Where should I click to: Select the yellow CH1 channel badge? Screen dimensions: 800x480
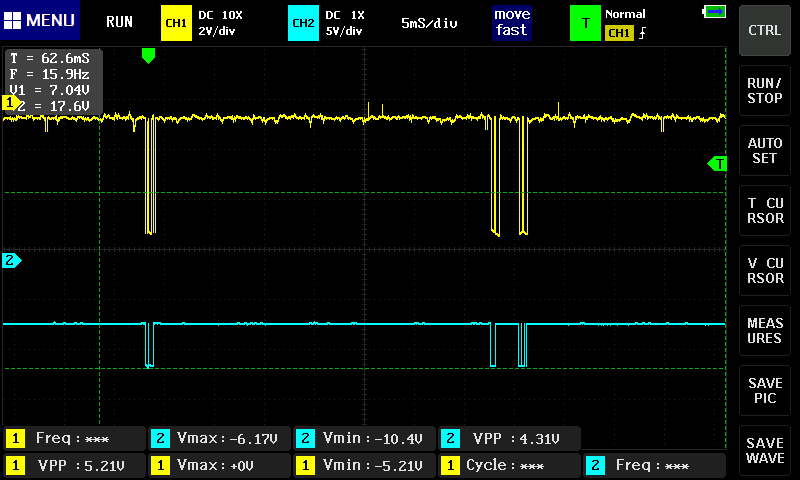coord(175,22)
